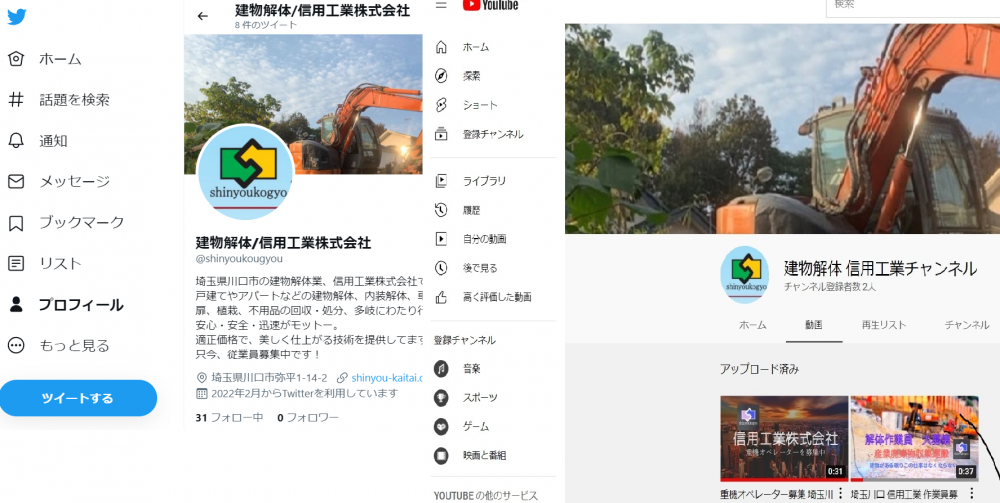Click the YouTube search field (検索)
The width and height of the screenshot is (1000, 503).
pos(913,6)
